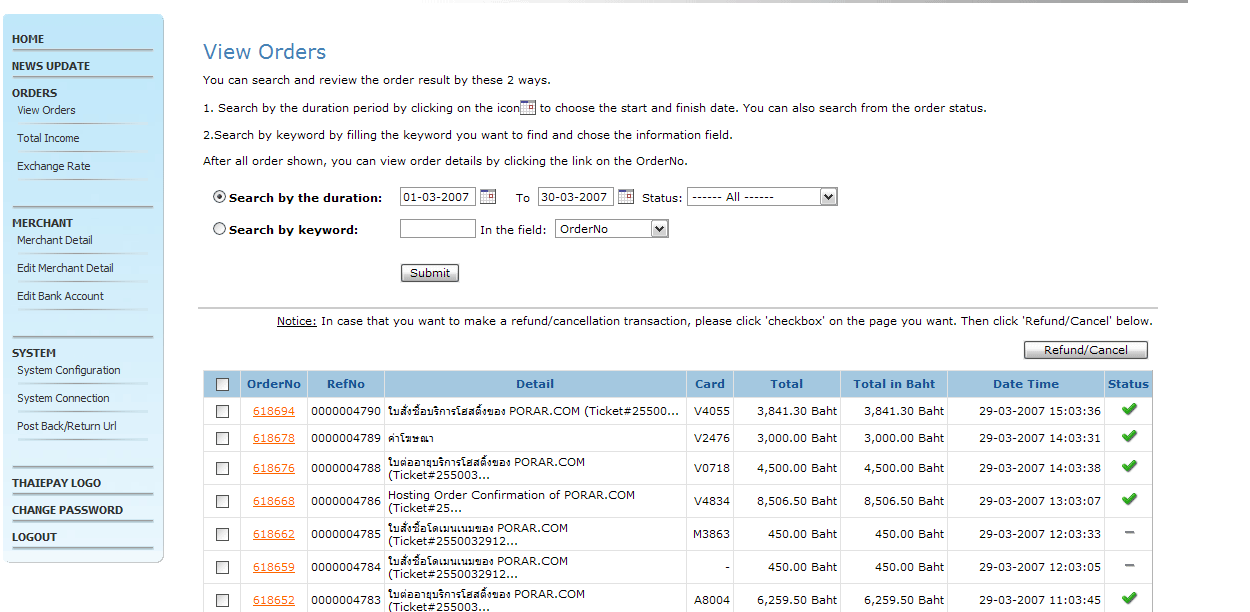The width and height of the screenshot is (1250, 612).
Task: Open the start date calendar icon
Action: [488, 197]
